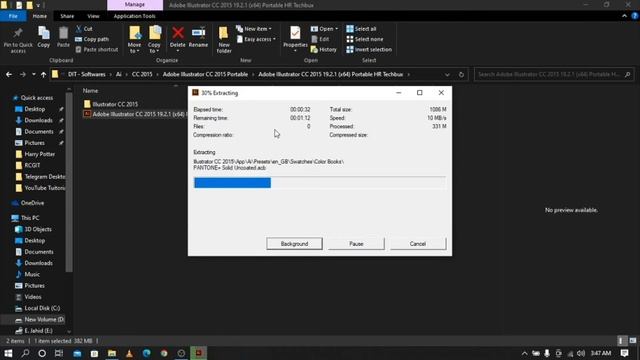This screenshot has height=360, width=640.
Task: Expand the Easy access dropdown
Action: 256,39
